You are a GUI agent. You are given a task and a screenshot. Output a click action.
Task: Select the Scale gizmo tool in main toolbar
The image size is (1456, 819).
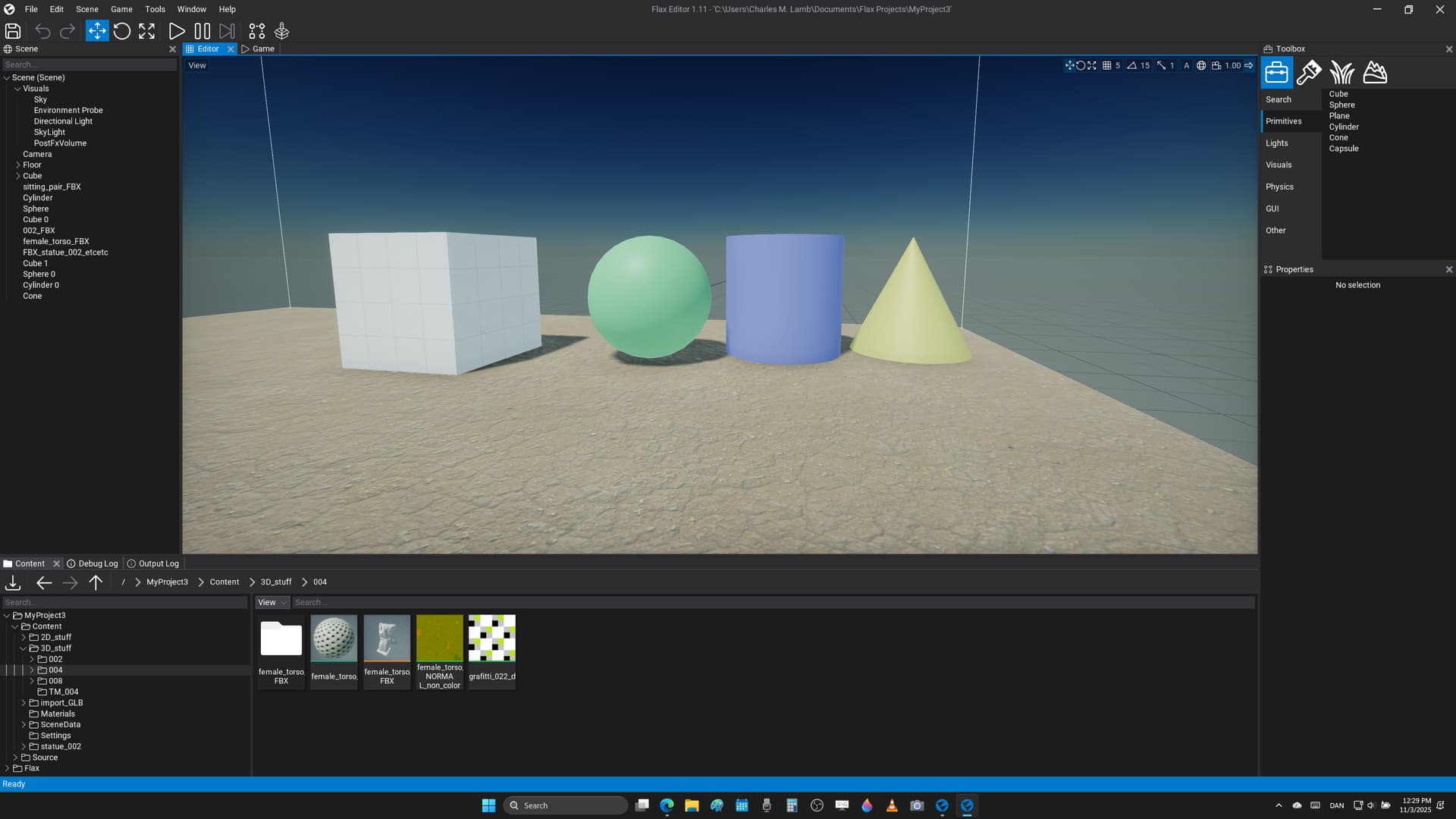tap(147, 31)
